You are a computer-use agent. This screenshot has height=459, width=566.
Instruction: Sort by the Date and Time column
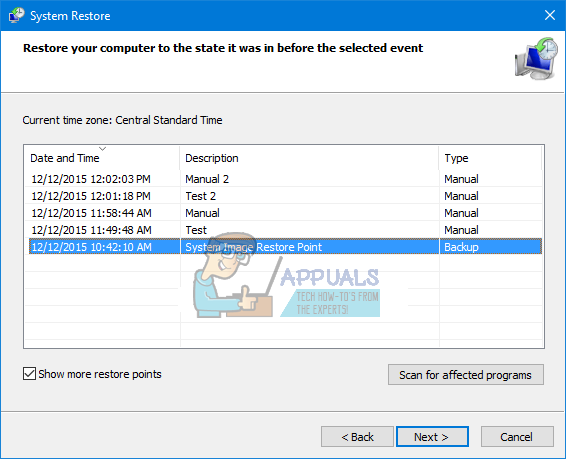pos(102,158)
